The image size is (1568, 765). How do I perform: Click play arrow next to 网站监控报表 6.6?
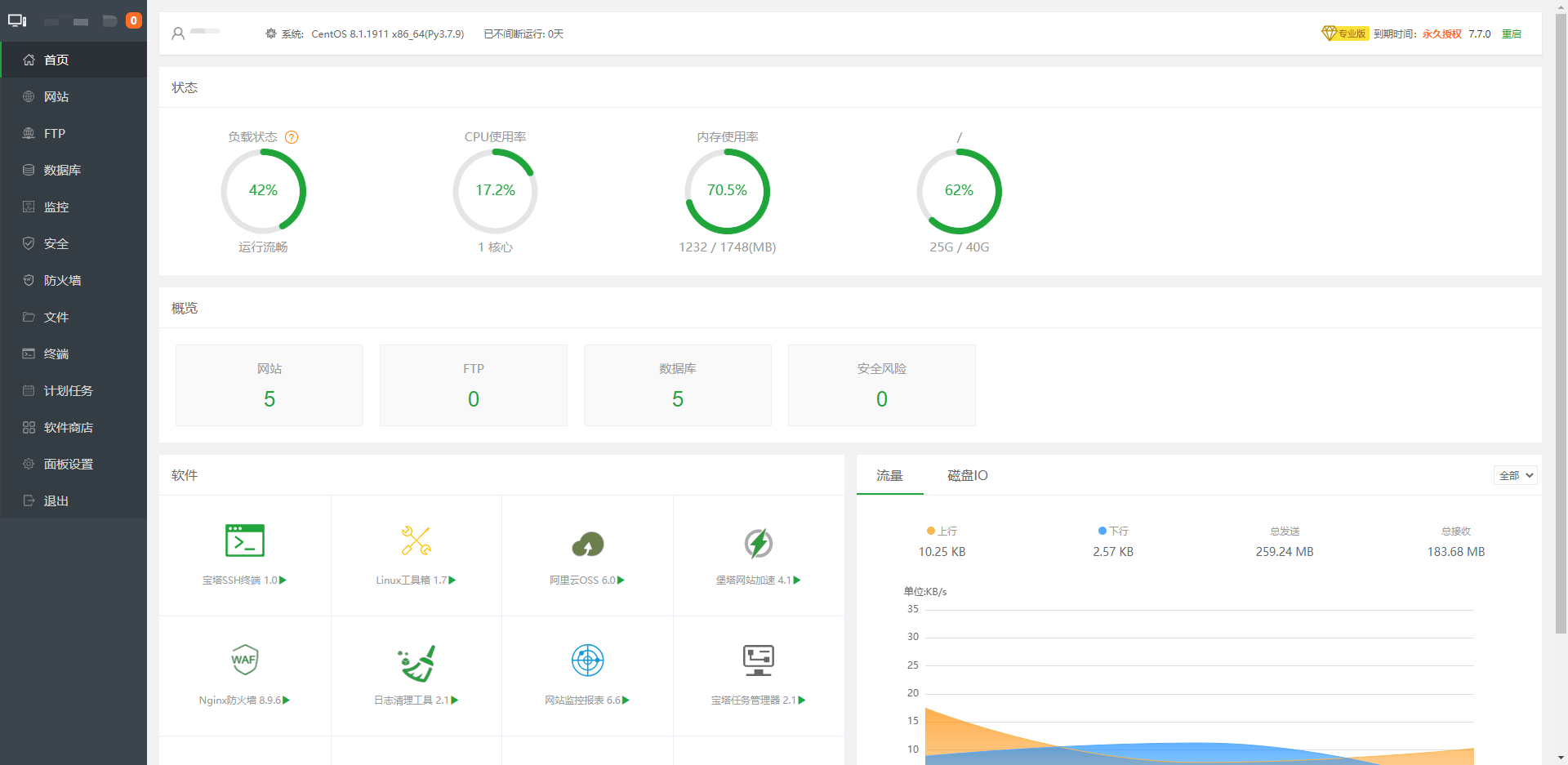coord(626,700)
